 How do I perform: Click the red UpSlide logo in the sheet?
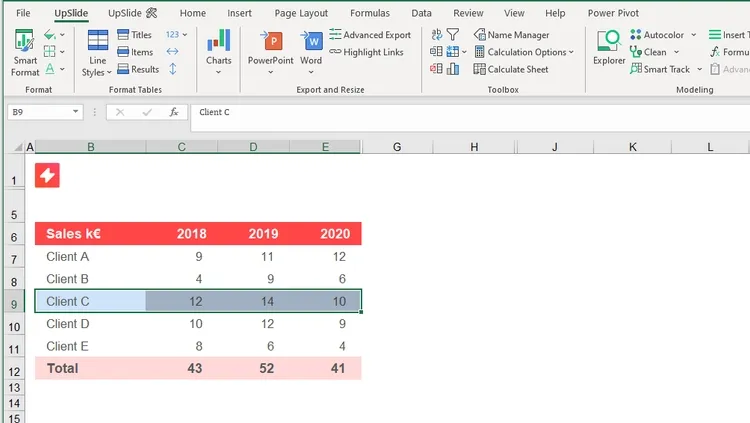tap(47, 175)
